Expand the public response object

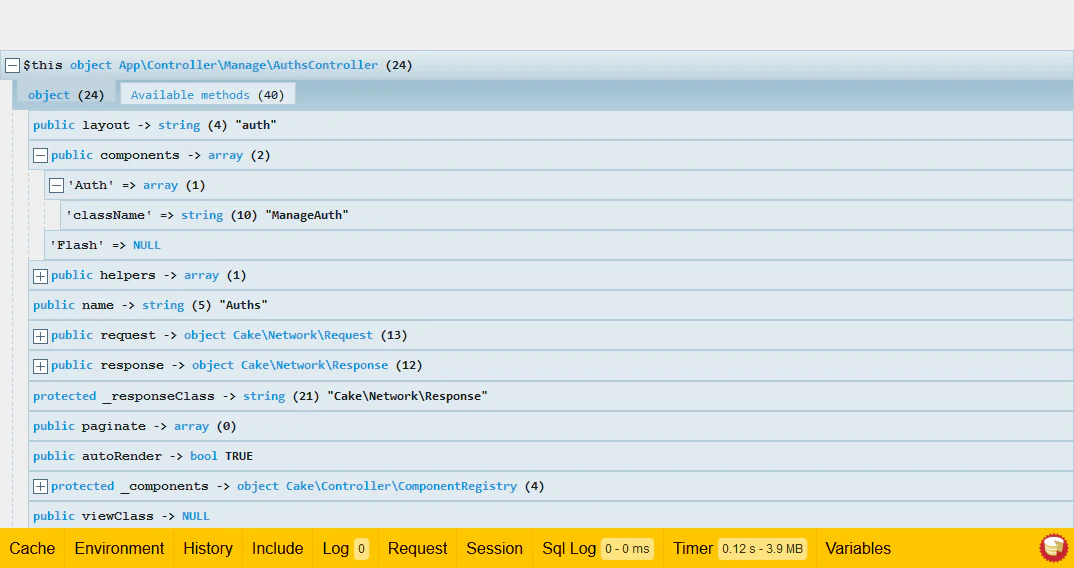(40, 366)
